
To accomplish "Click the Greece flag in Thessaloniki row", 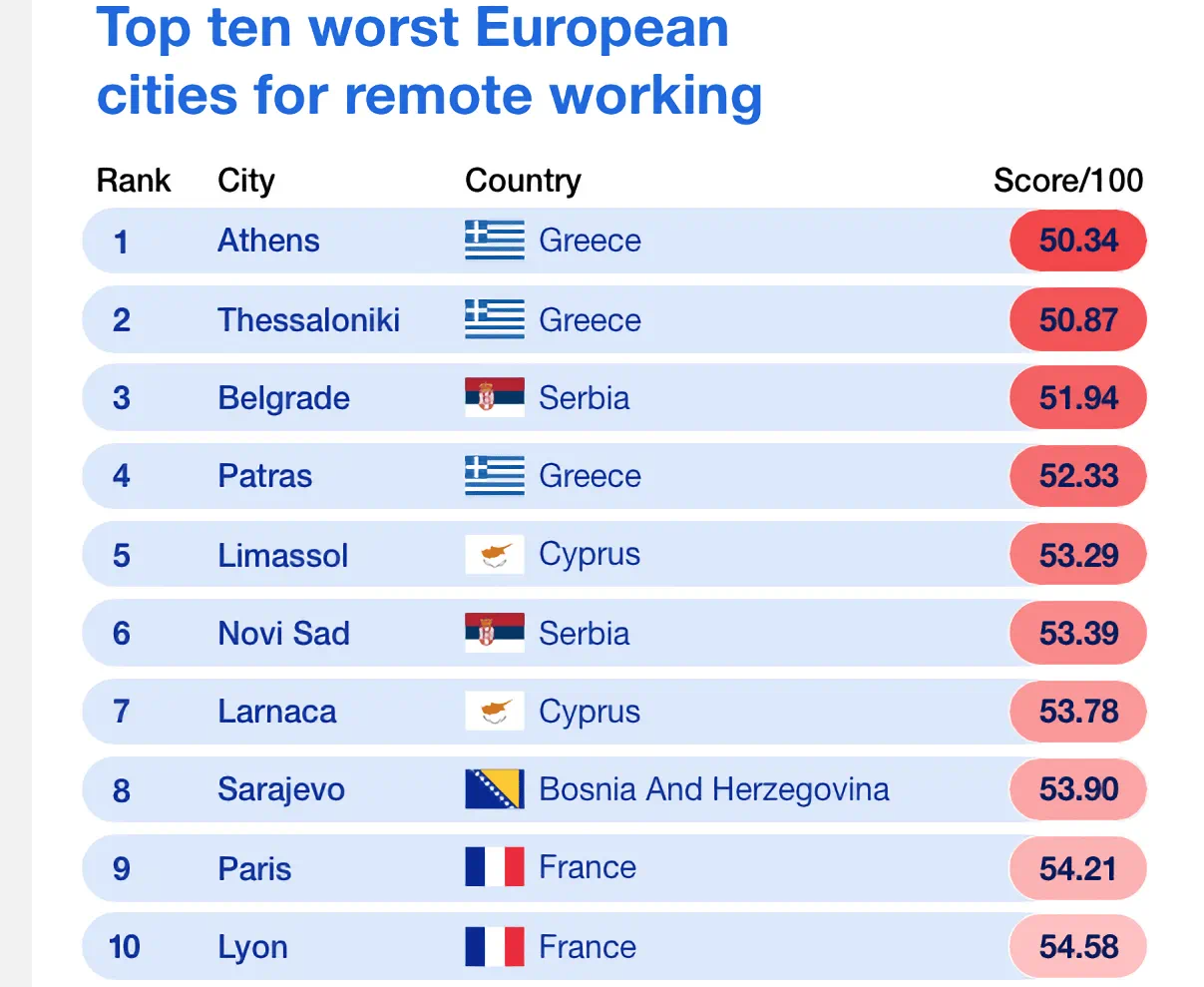I will [495, 319].
